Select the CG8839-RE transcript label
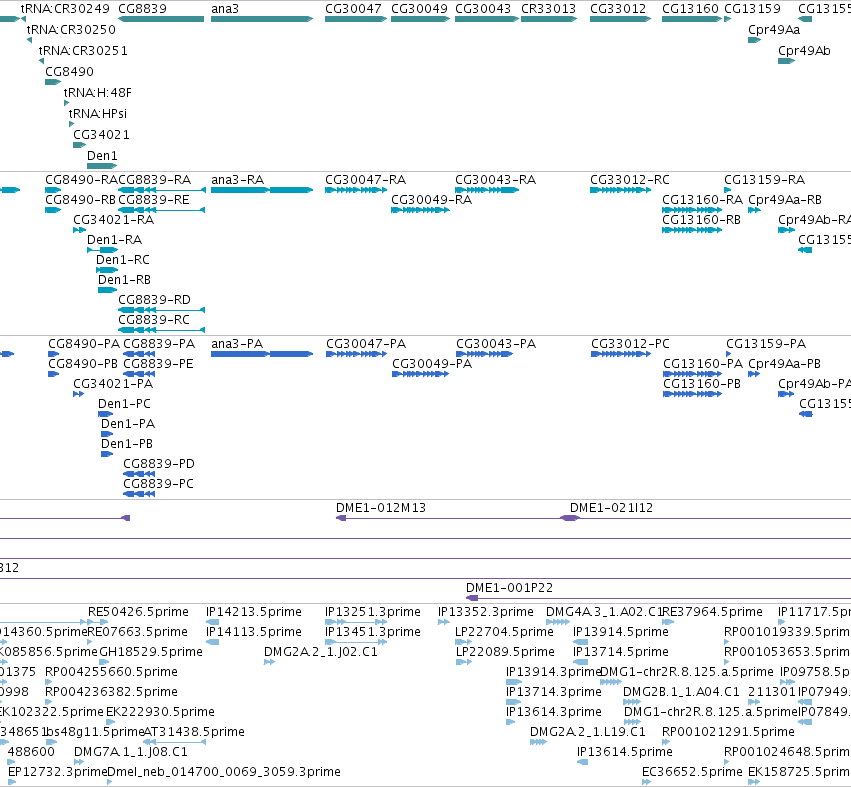Viewport: 851px width, 787px height. pos(154,200)
